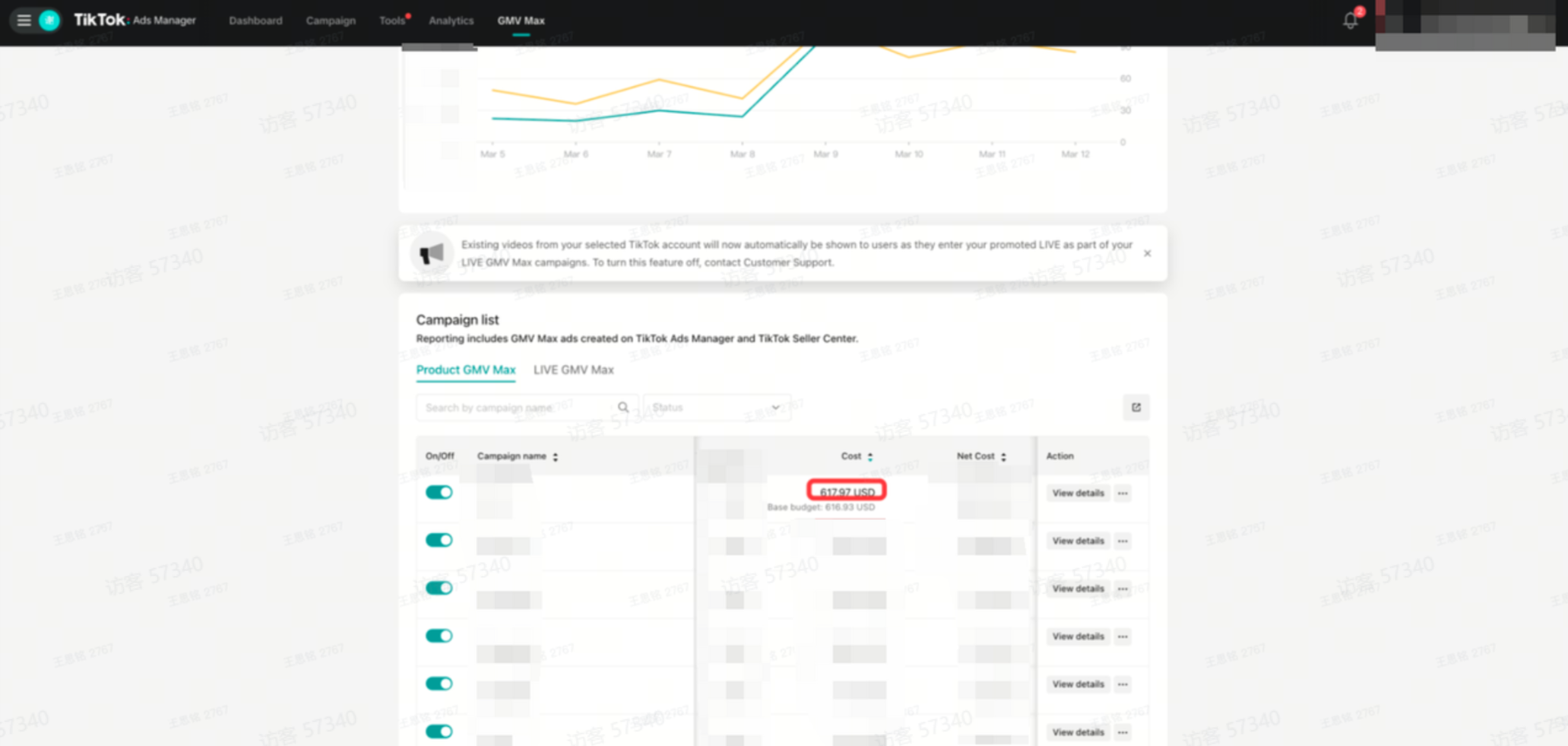Click the Mar 8 label on the chart axis
The height and width of the screenshot is (746, 1568).
[743, 154]
